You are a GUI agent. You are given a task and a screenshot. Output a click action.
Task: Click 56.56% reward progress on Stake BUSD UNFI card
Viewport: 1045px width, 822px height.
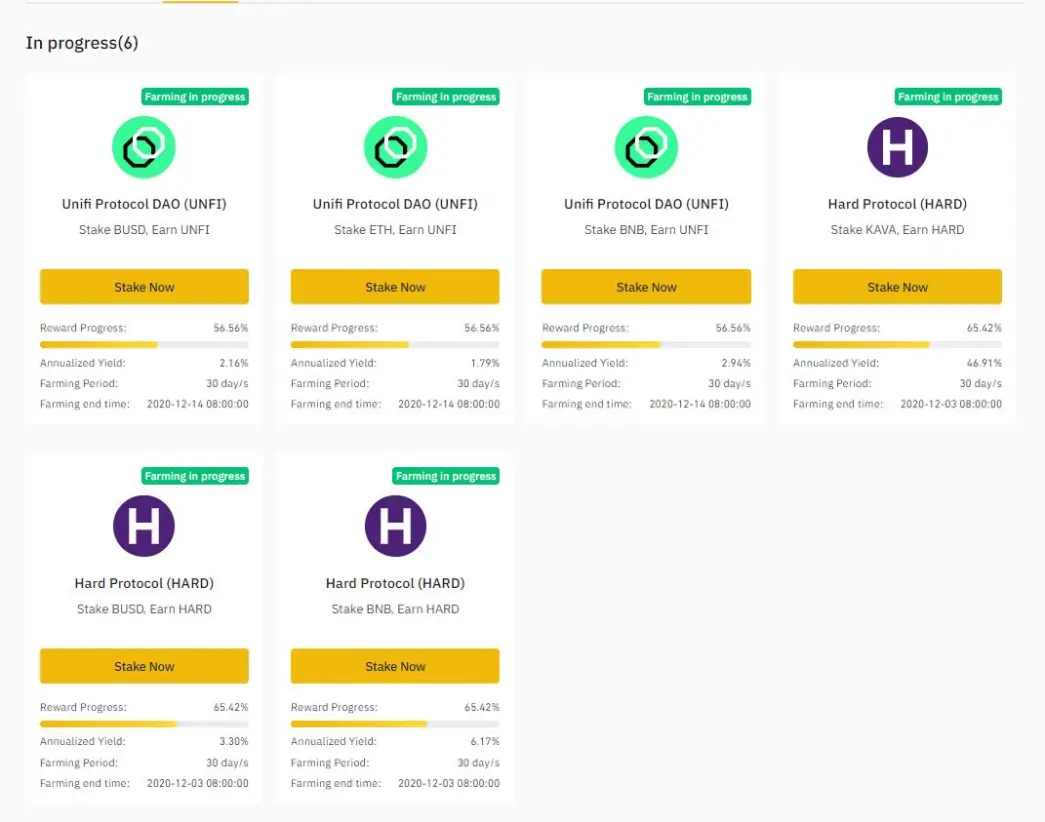pos(231,328)
